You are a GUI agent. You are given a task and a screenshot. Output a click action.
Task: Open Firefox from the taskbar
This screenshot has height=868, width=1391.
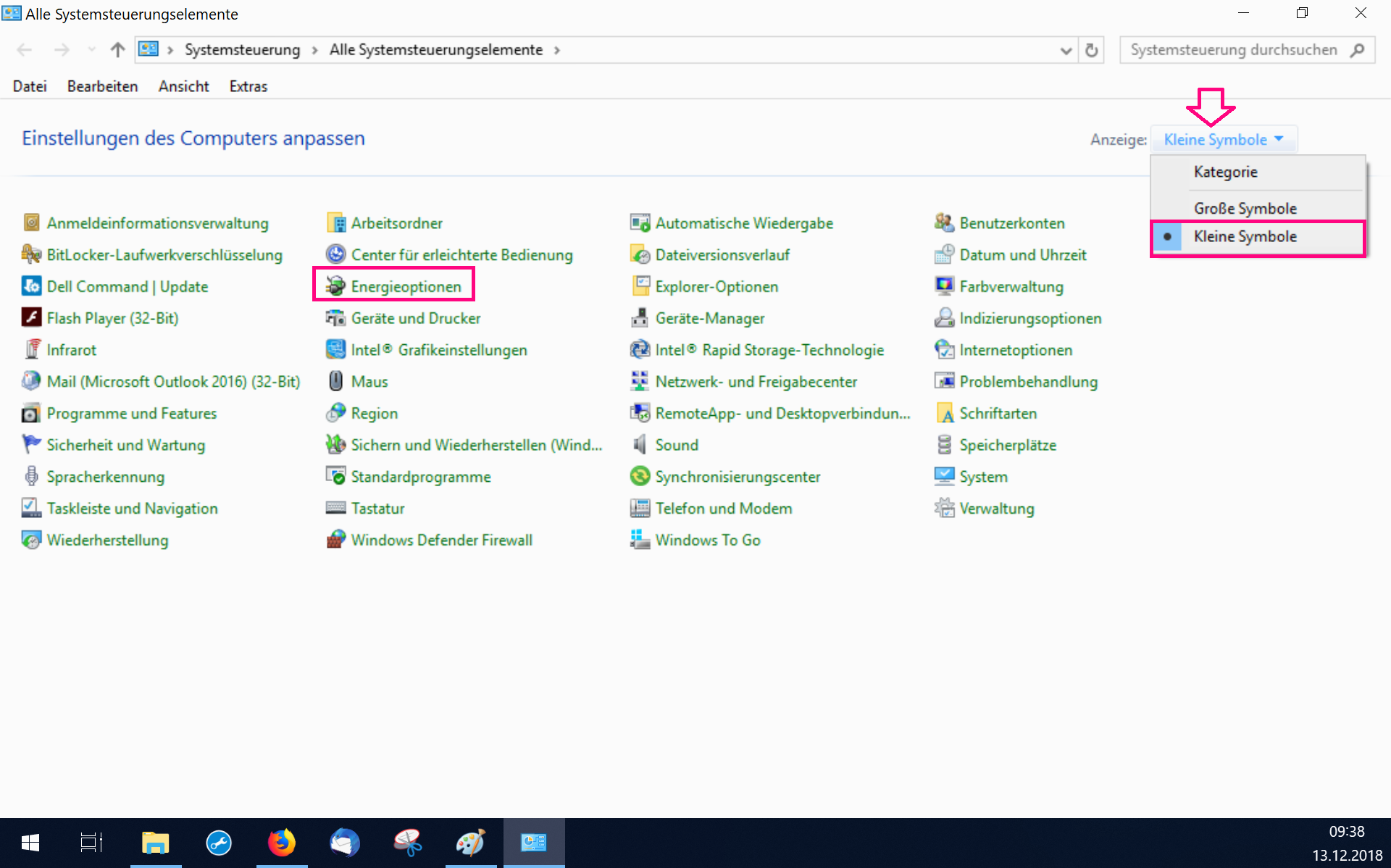(x=282, y=843)
